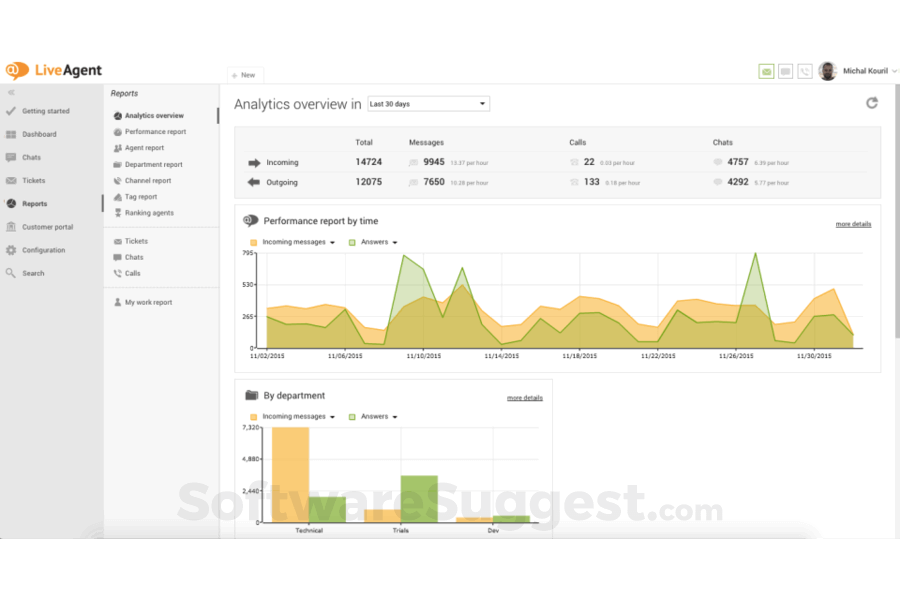Select Agent report in Reports menu

(144, 148)
